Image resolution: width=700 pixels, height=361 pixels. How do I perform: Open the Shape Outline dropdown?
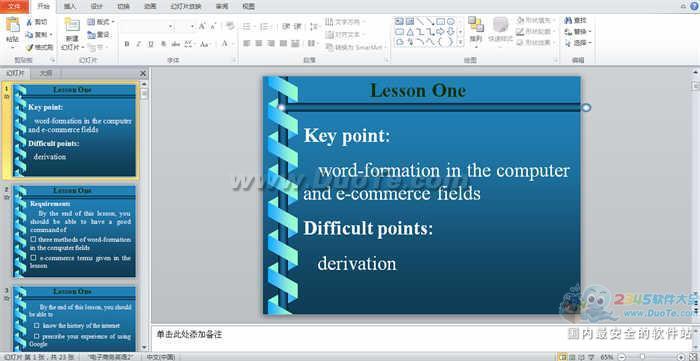click(x=535, y=32)
